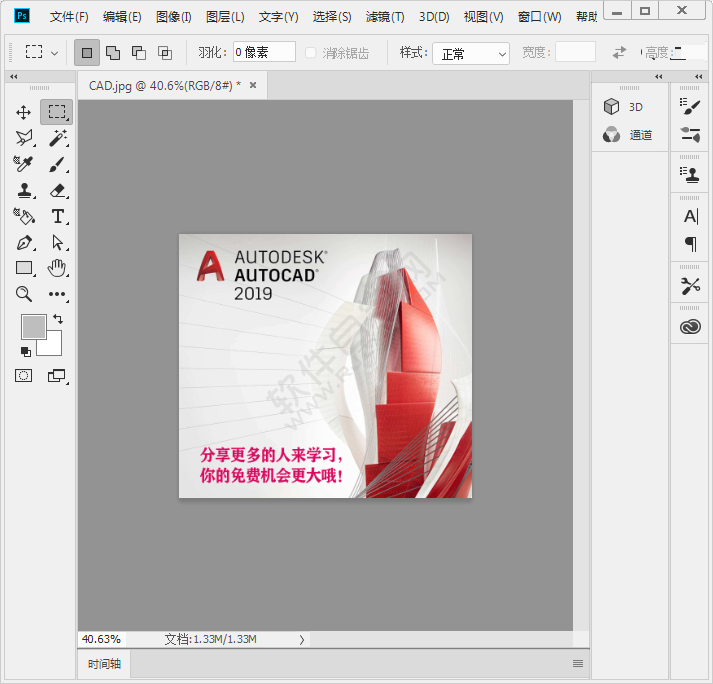Change screen mode button
The height and width of the screenshot is (684, 713).
(x=57, y=376)
